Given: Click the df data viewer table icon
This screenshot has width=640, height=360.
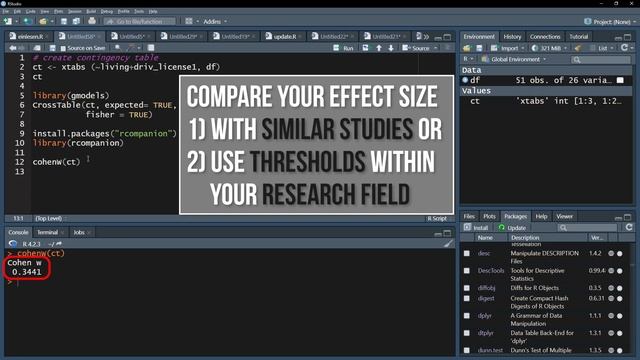Looking at the screenshot, I should pos(620,80).
